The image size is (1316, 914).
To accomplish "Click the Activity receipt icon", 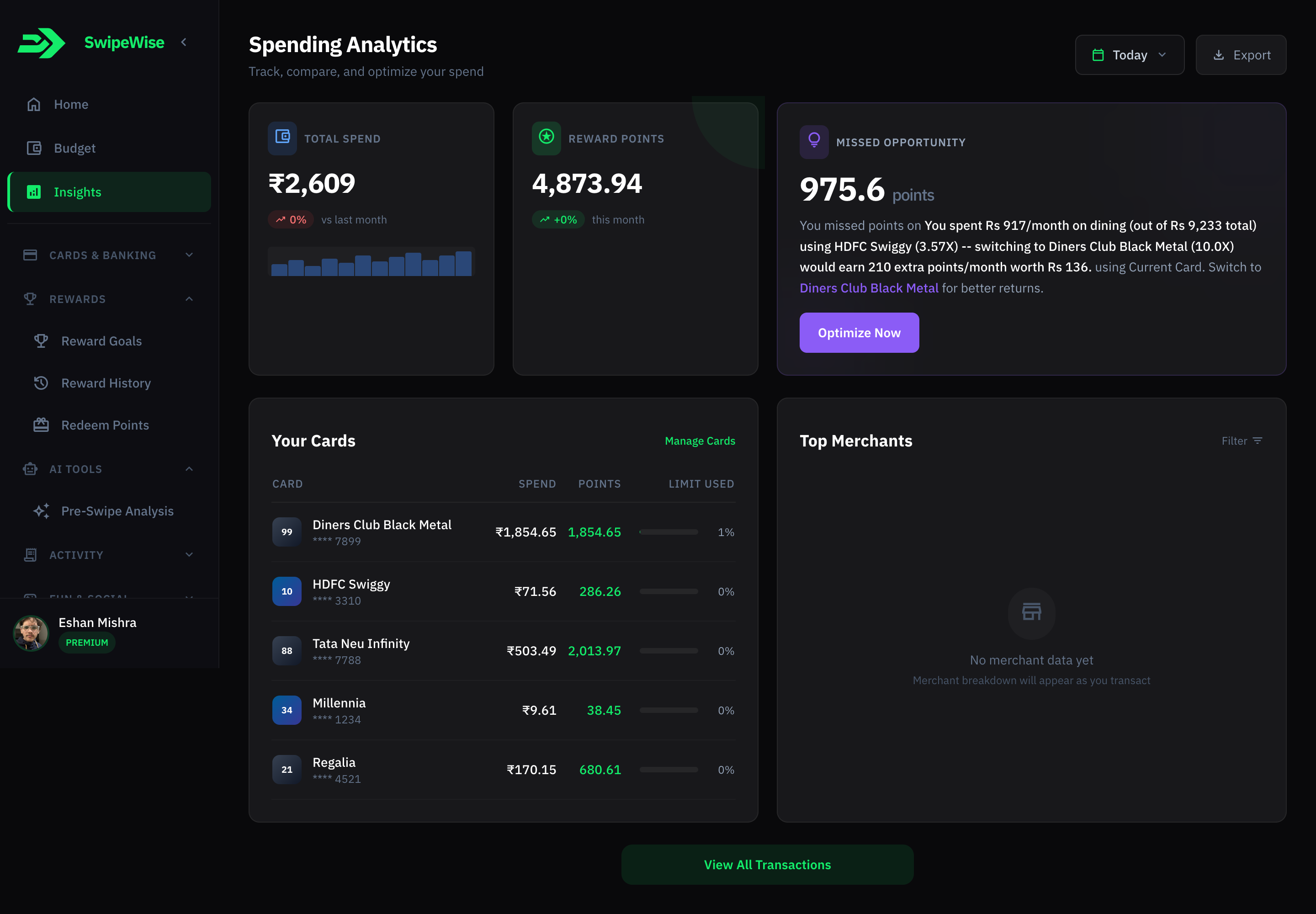I will [x=30, y=555].
